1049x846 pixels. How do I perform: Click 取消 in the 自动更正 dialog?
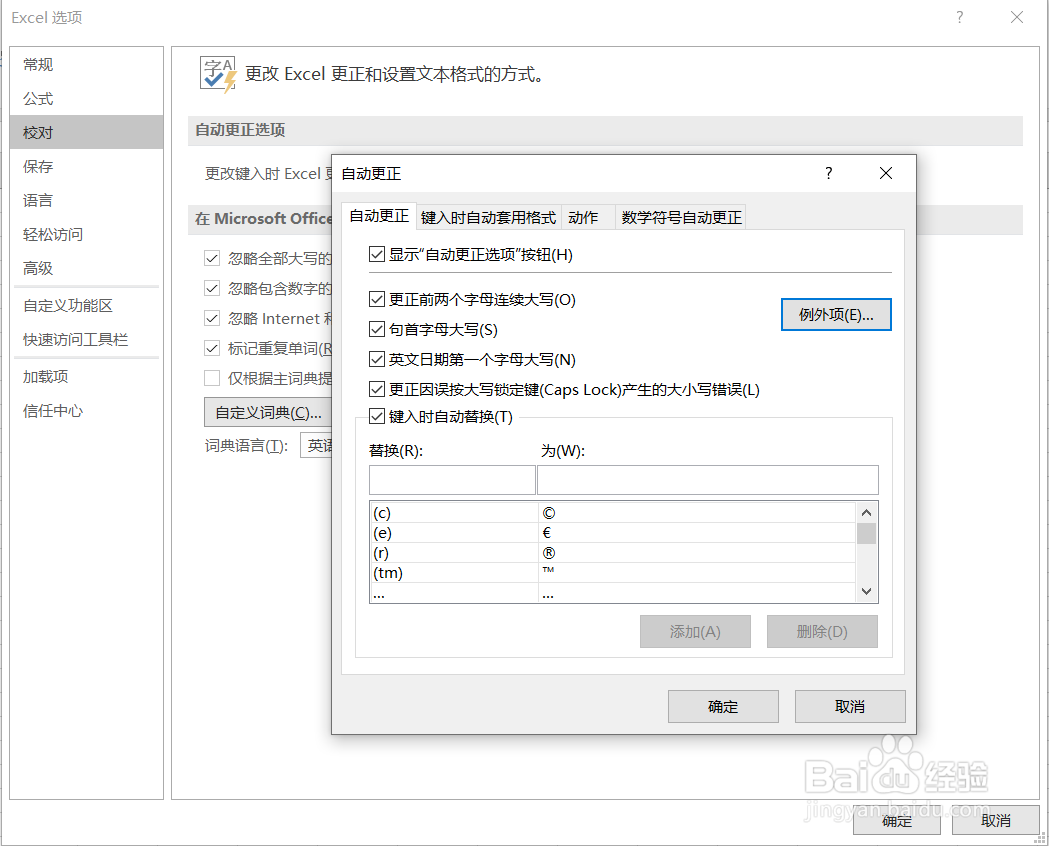click(850, 706)
